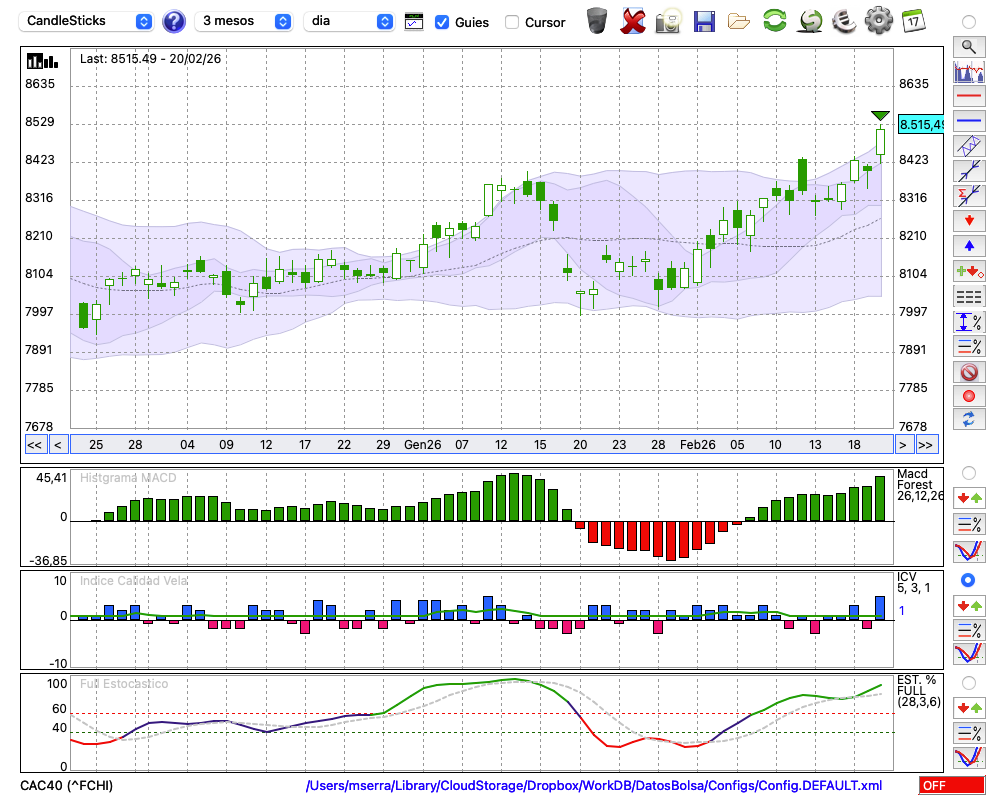Click the magnifying glass zoom tool
The height and width of the screenshot is (800, 1000).
click(x=968, y=46)
